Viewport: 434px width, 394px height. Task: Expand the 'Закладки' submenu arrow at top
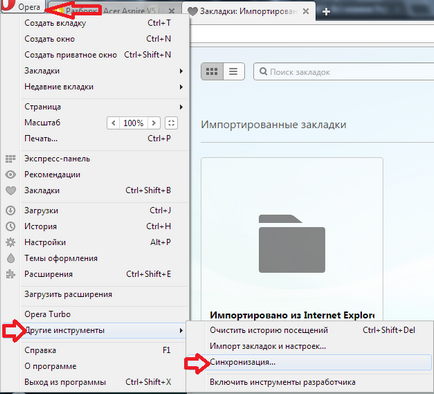tap(181, 71)
